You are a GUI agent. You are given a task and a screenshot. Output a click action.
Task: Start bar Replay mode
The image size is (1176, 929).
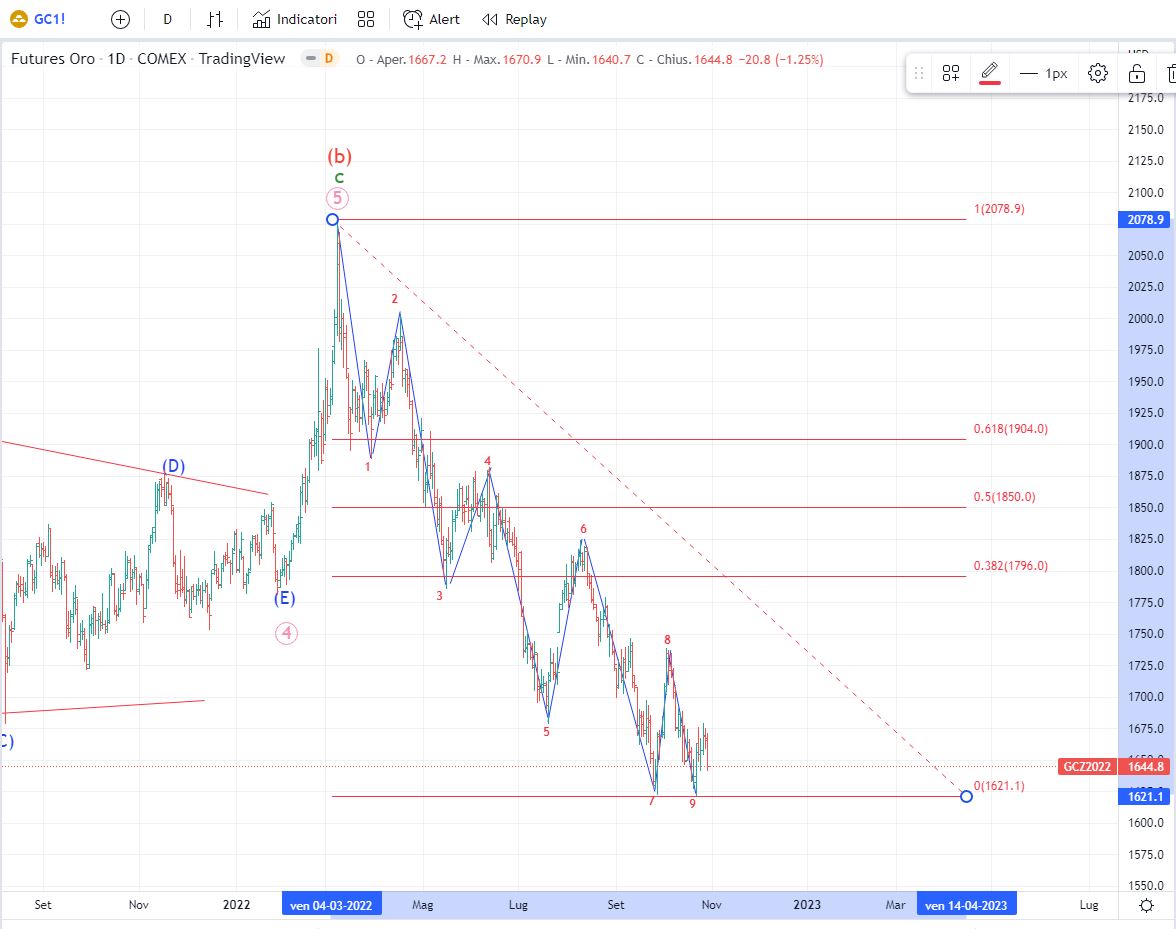(514, 19)
